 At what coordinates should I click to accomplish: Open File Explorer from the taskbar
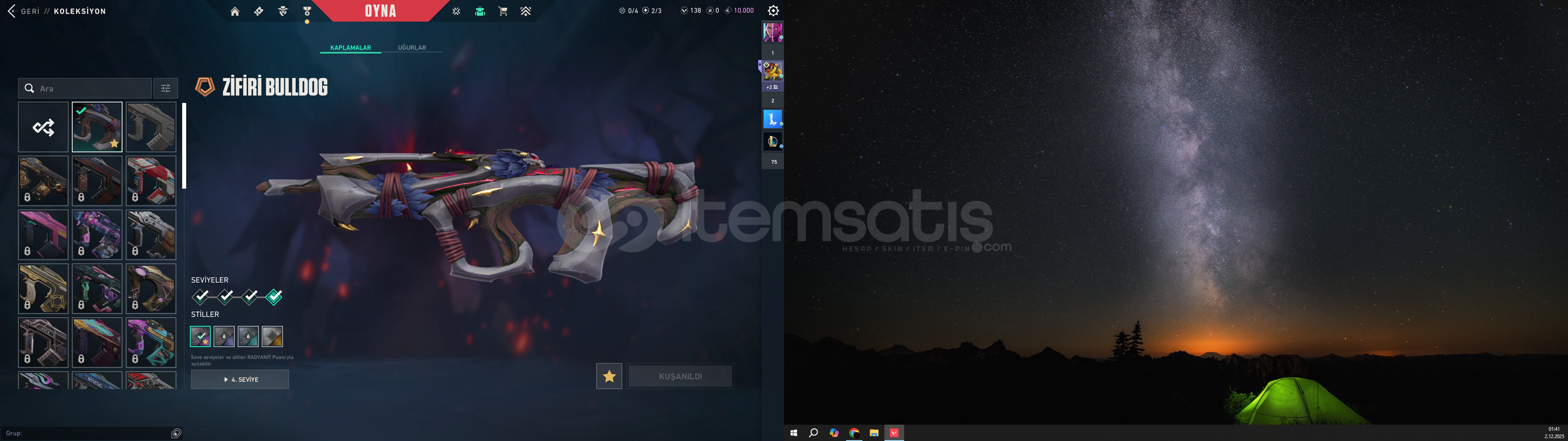tap(874, 433)
